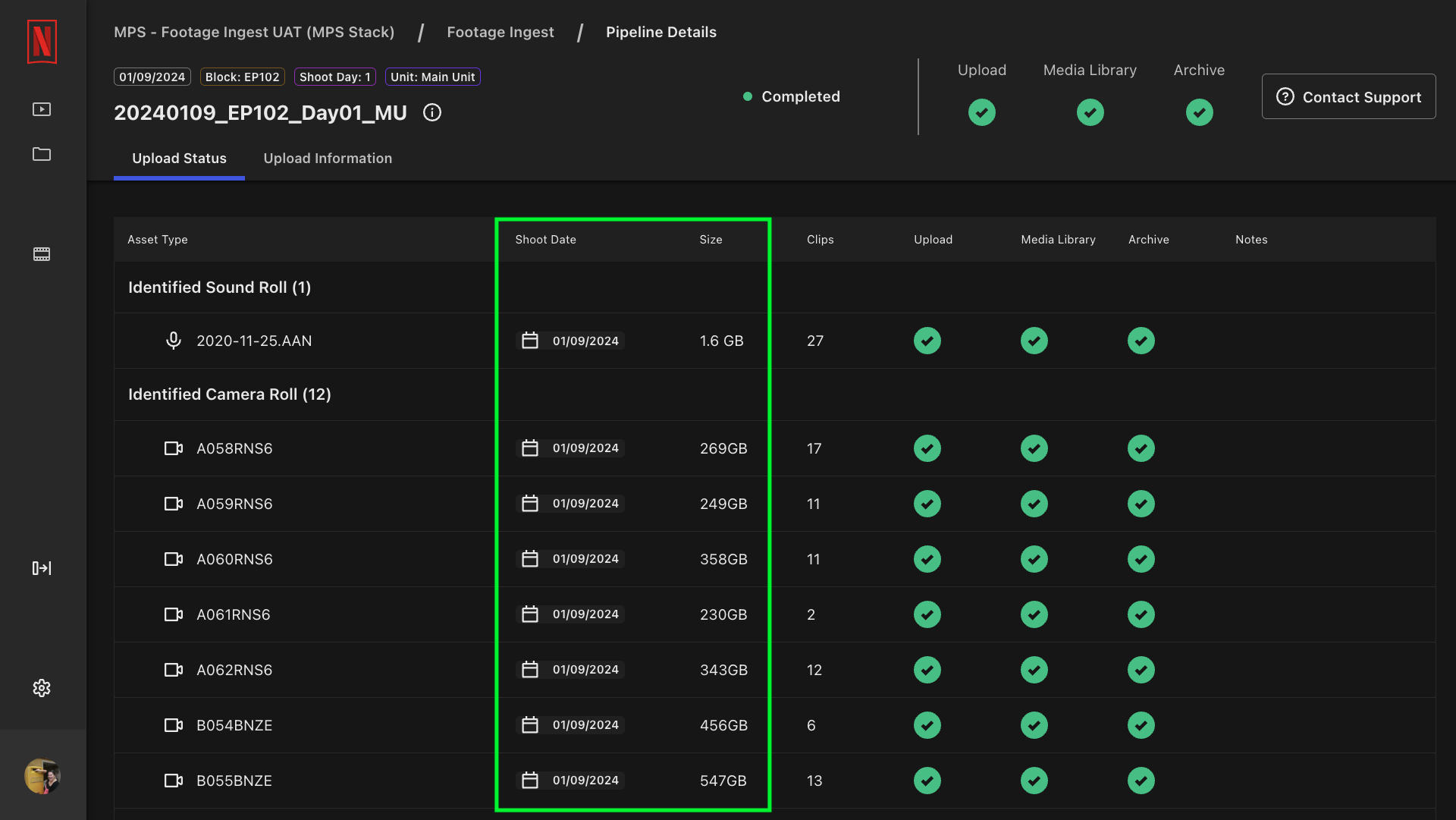
Task: Select the B054BNZE asset name
Action: 234,725
